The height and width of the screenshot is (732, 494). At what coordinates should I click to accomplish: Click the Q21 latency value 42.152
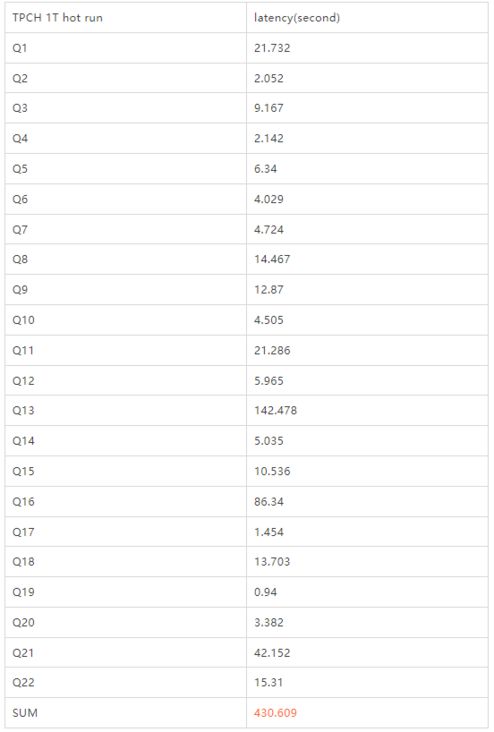272,653
